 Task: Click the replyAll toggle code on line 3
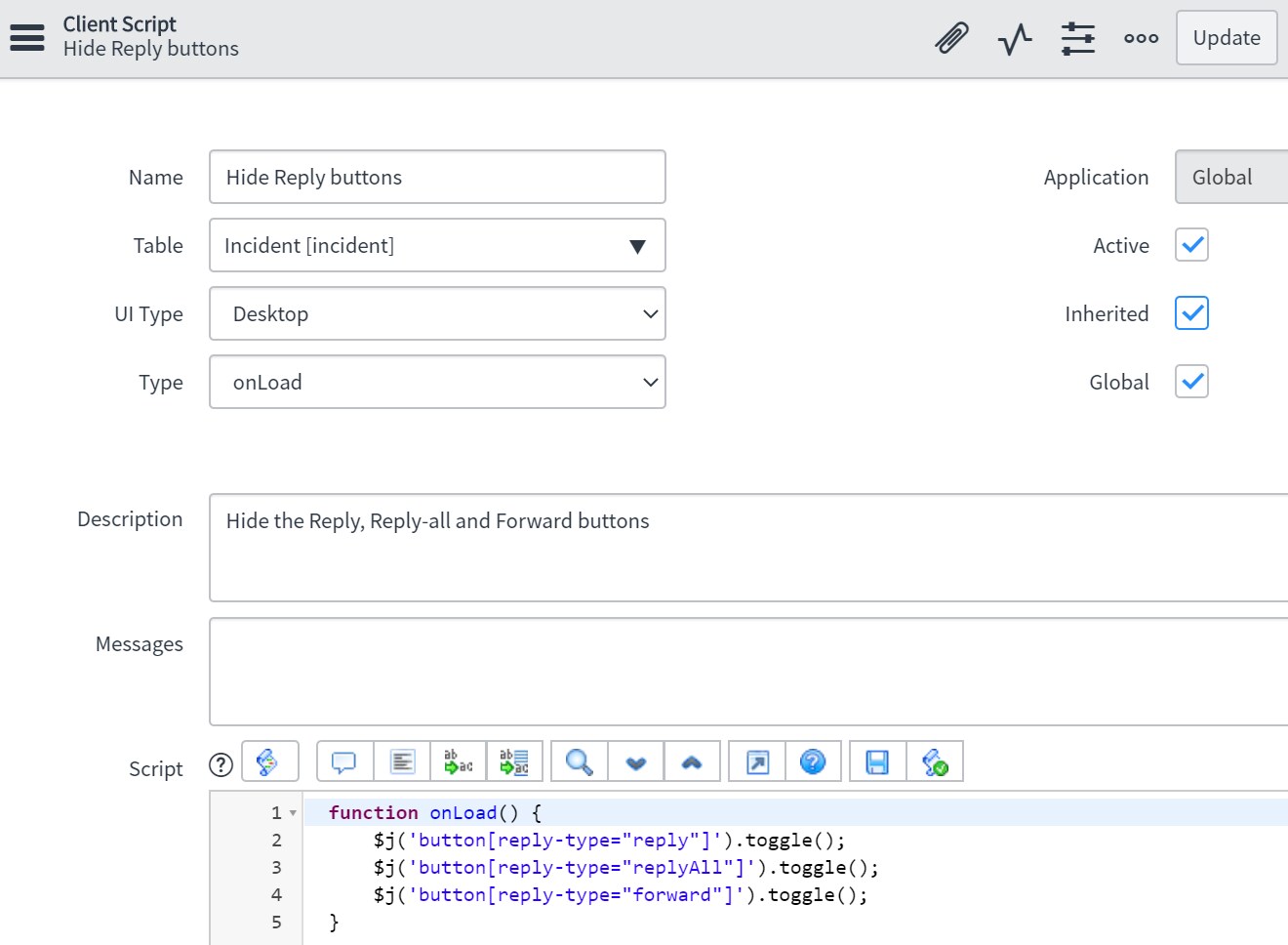[x=625, y=867]
